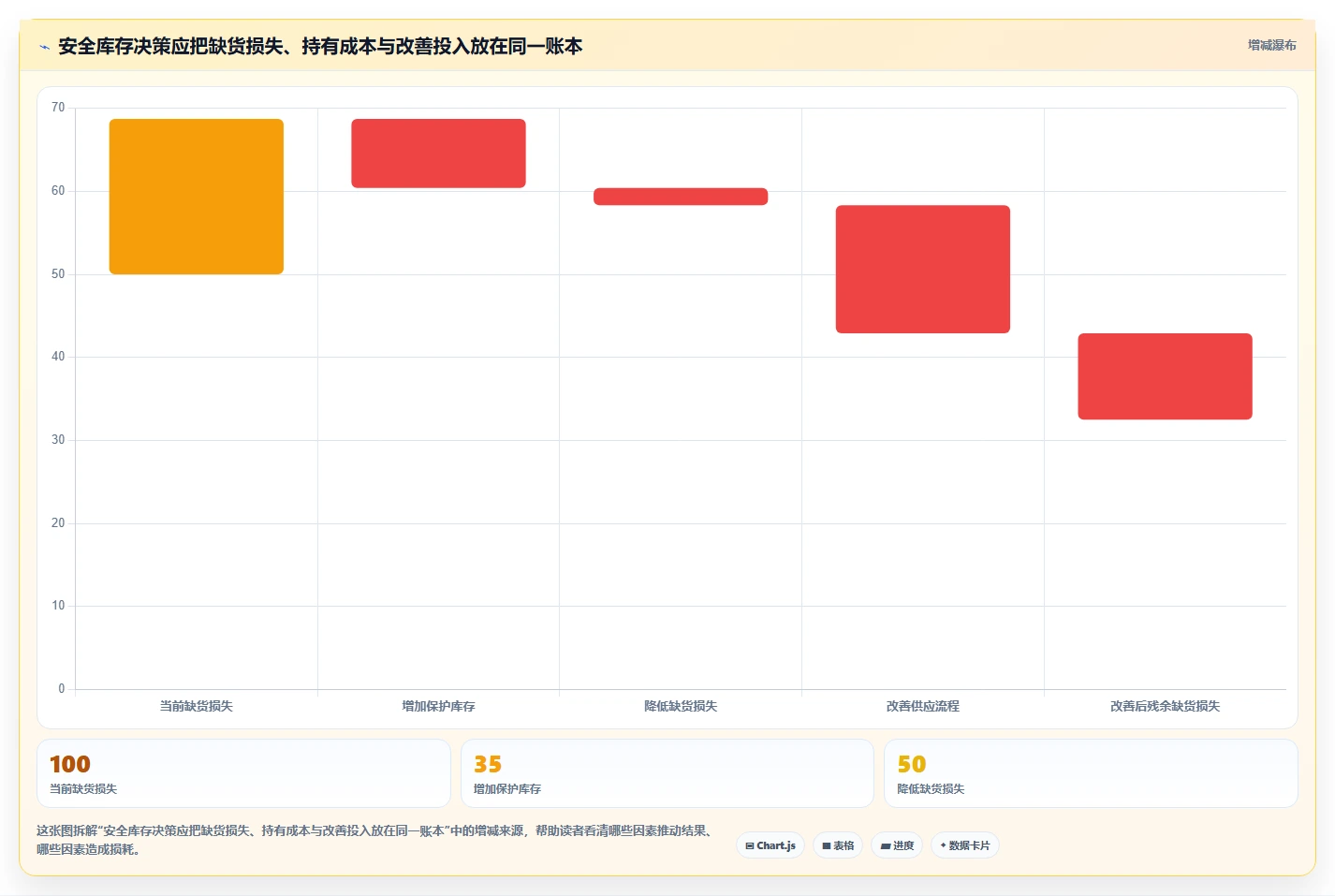Select the Chart.js tag
This screenshot has height=896, width=1335.
coord(770,845)
